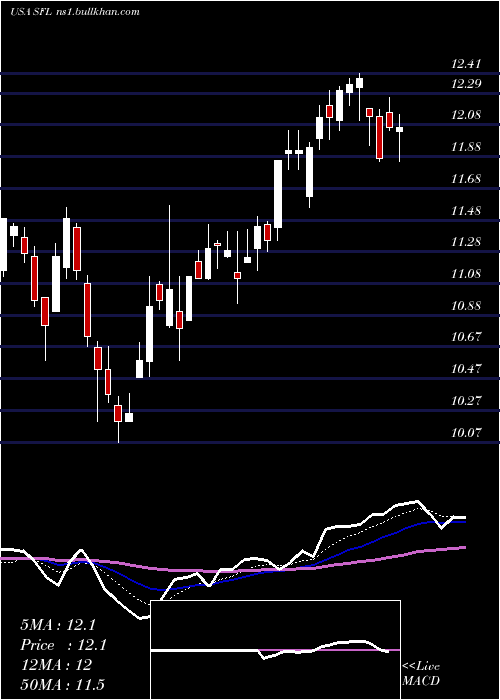
Task: Click the 11.48 price label
Action: [x=466, y=210]
